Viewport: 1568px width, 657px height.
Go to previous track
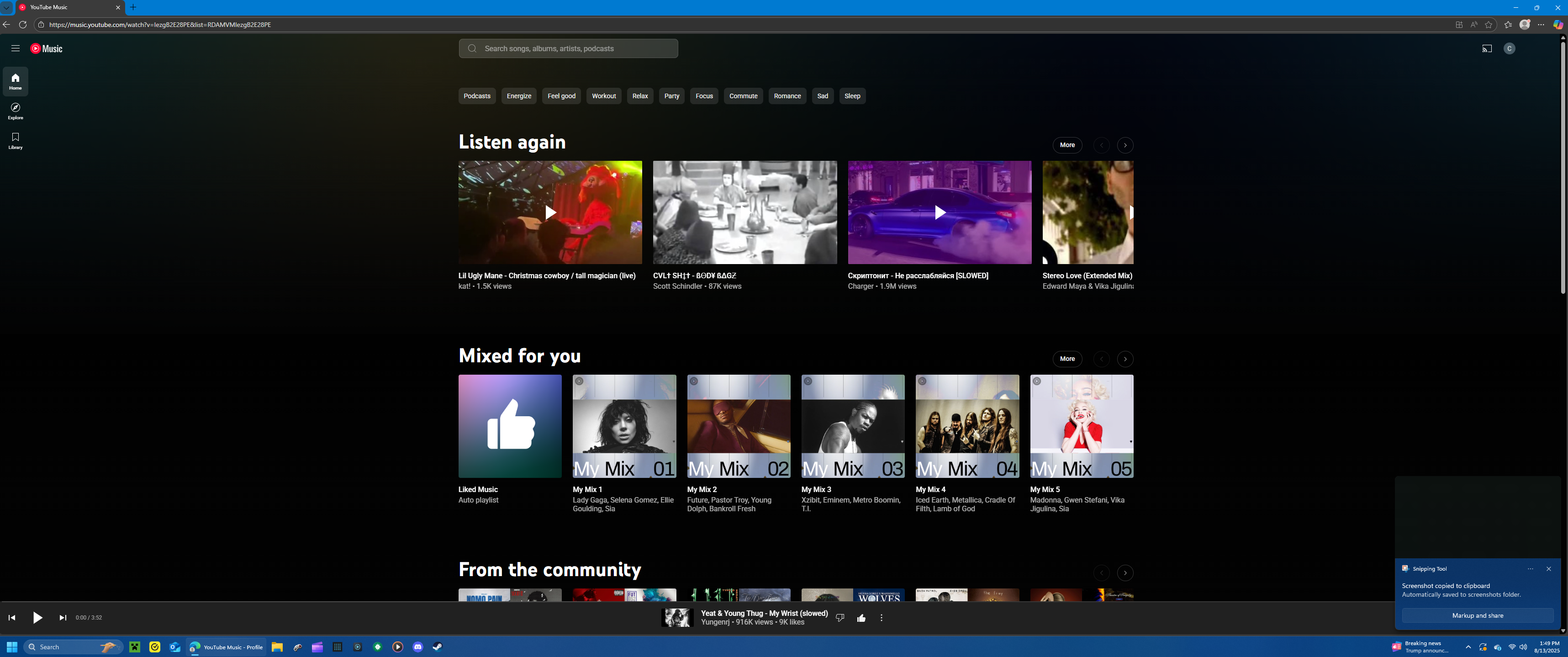11,617
